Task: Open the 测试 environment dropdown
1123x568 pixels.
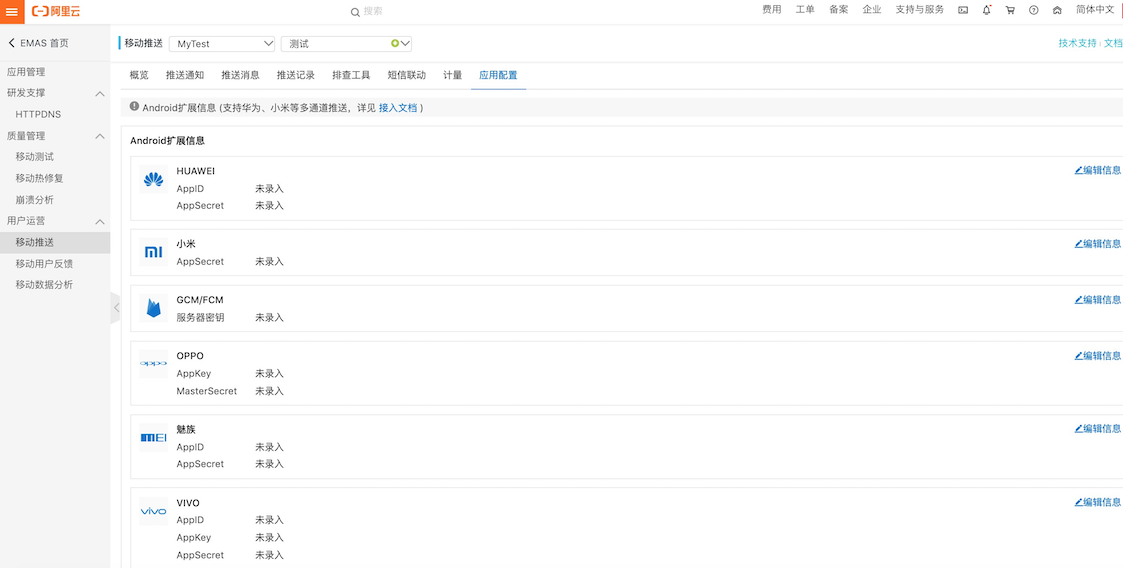Action: pos(347,44)
